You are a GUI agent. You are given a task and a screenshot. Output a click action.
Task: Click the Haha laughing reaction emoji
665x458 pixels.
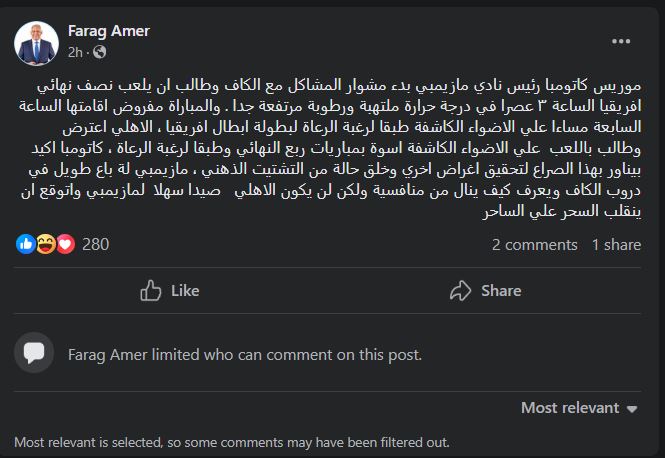[x=43, y=243]
